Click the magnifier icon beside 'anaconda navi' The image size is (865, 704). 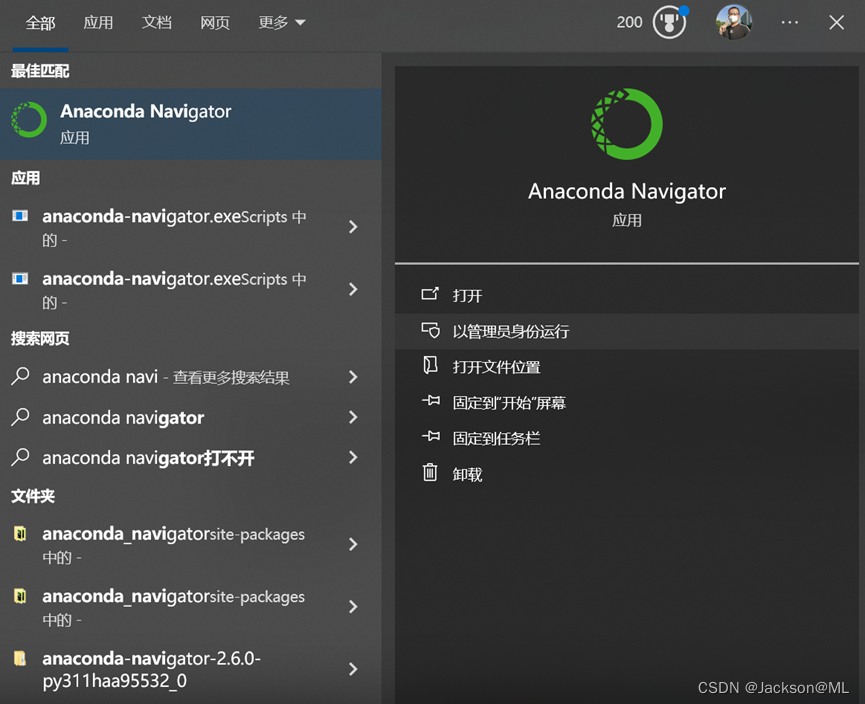[20, 376]
